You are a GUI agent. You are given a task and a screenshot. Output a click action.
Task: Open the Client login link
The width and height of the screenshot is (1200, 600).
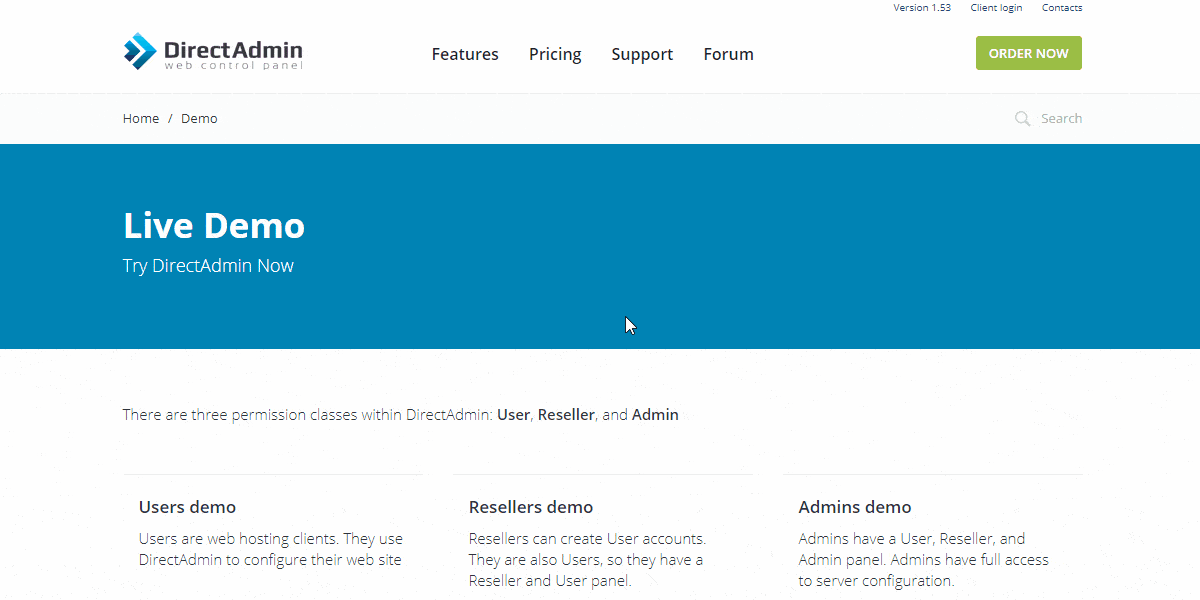[996, 8]
